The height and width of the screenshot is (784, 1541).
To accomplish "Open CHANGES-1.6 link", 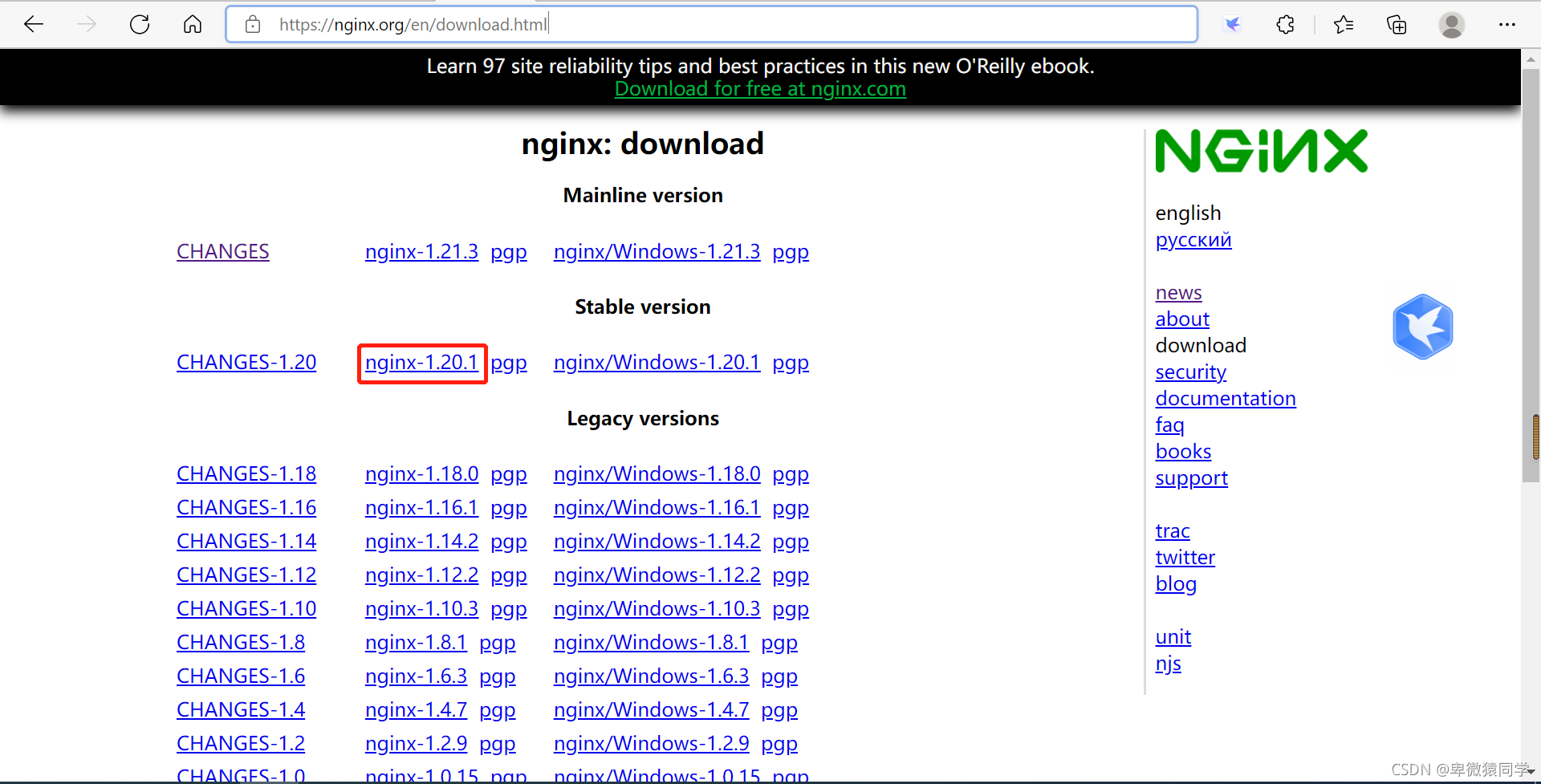I will click(241, 676).
